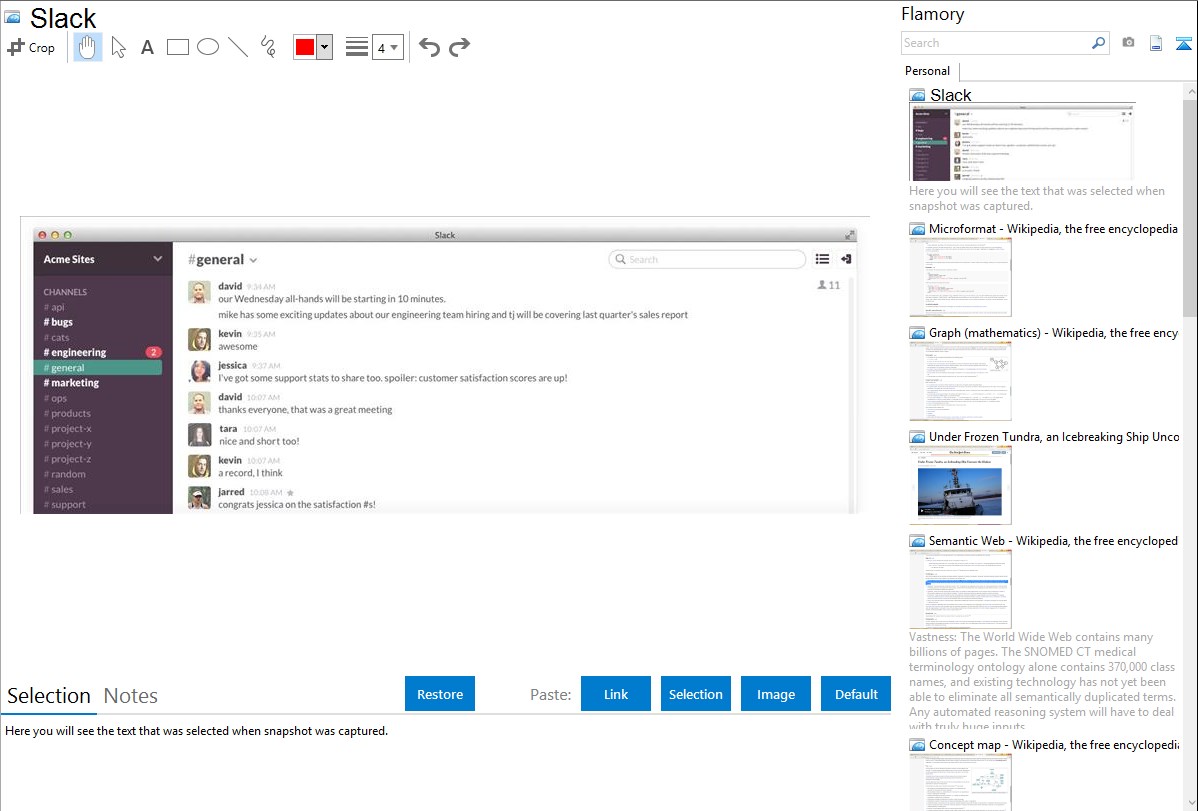Click jessica's avatar in the chat
Image resolution: width=1198 pixels, height=811 pixels.
point(199,371)
